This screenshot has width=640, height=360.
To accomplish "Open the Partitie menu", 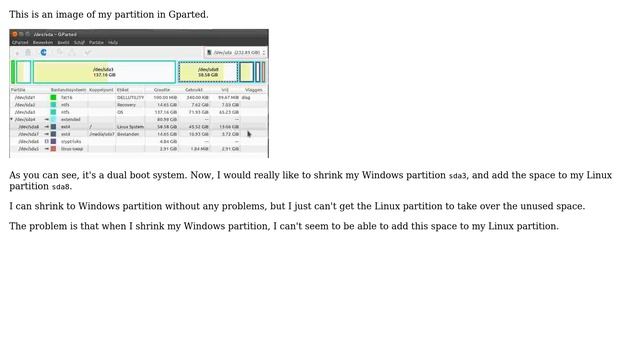I will point(96,42).
